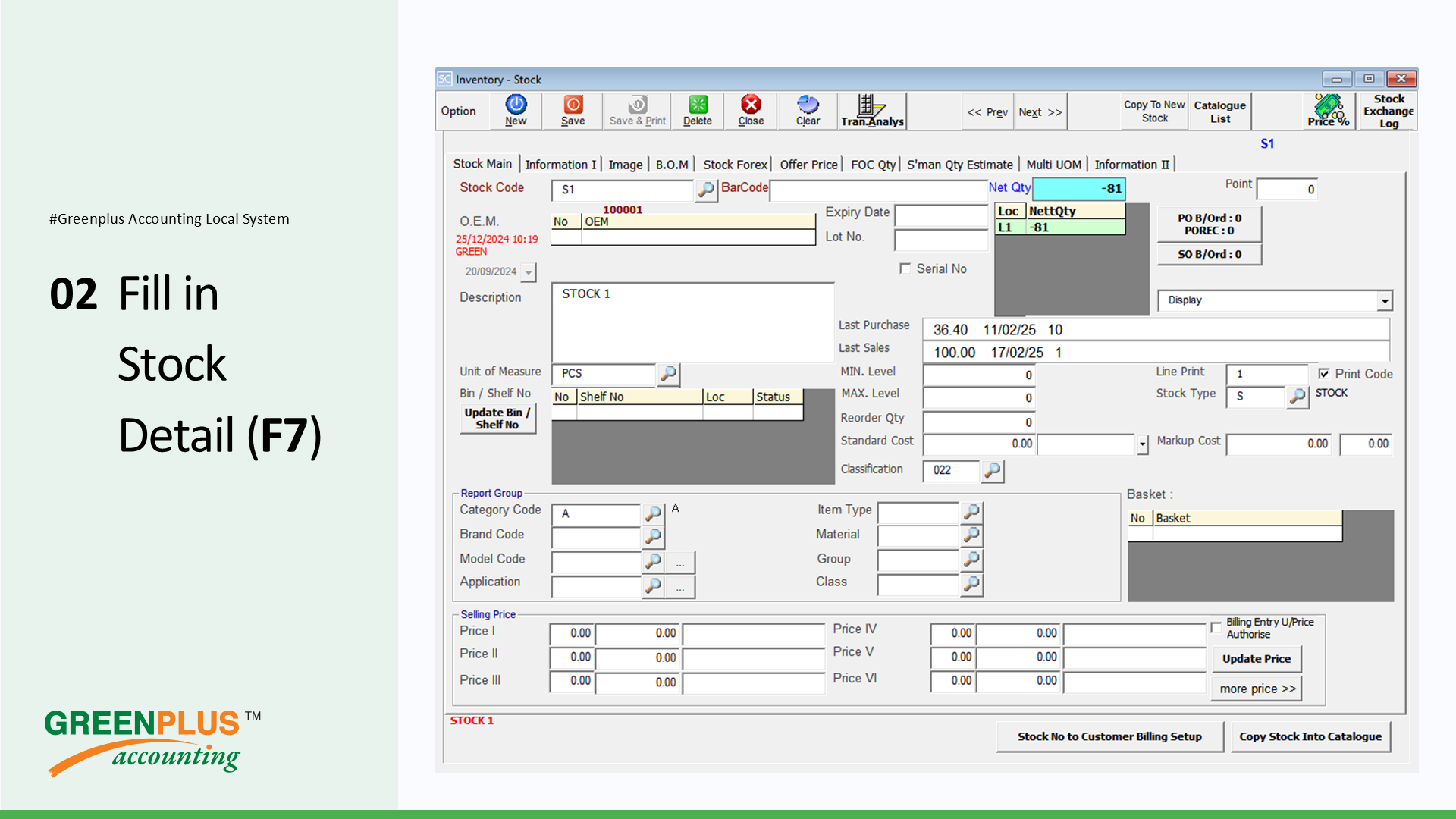
Task: Enable Billing Entry U/Price Authorise checkbox
Action: tap(1216, 627)
